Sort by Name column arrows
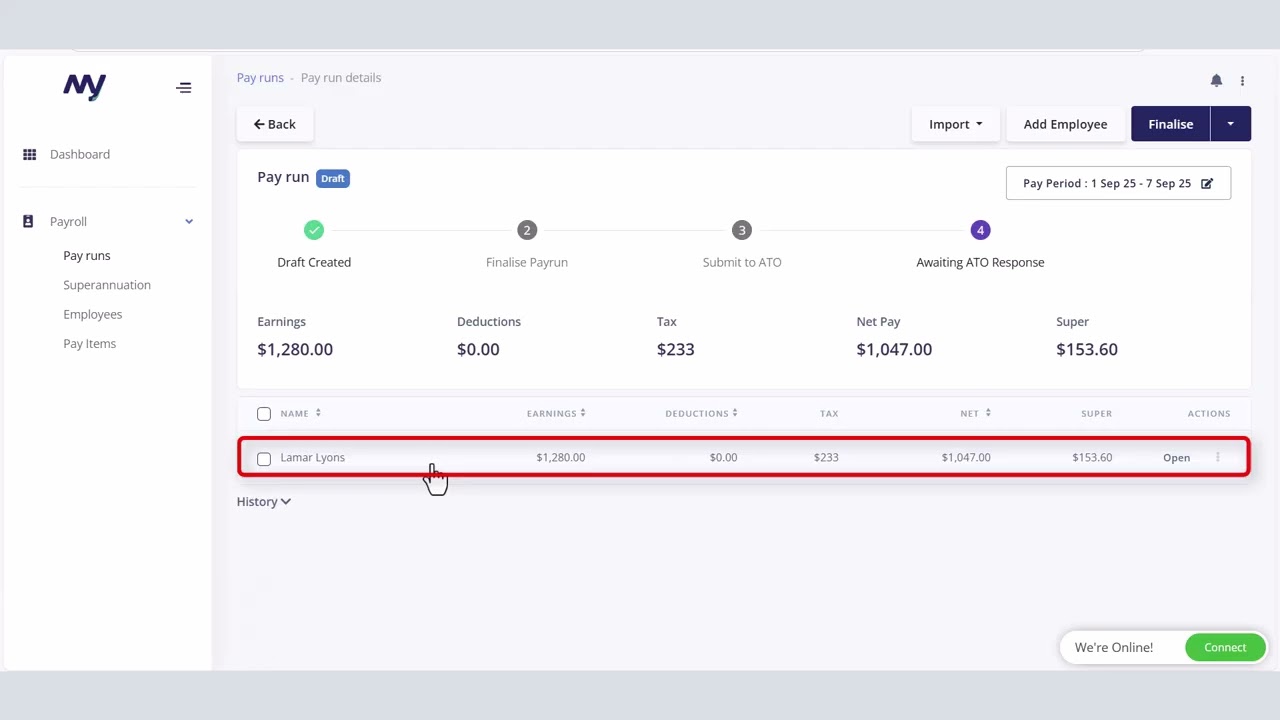The height and width of the screenshot is (720, 1280). [318, 413]
